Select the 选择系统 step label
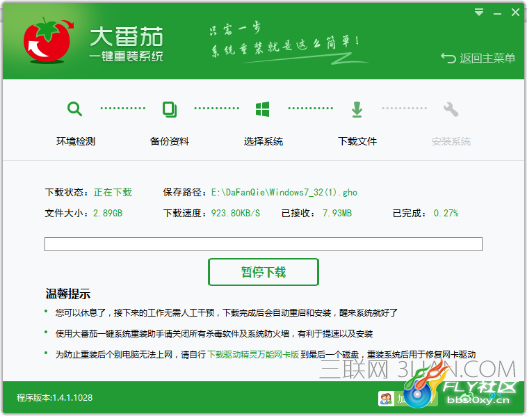This screenshot has width=527, height=416. (x=263, y=141)
